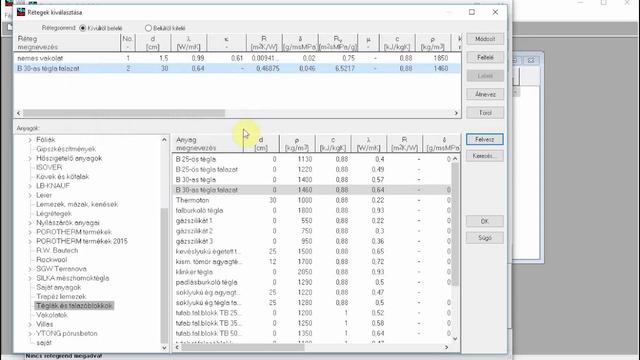Image resolution: width=640 pixels, height=360 pixels.
Task: Click the materials tree vertical scrollbar thumb
Action: point(164,276)
